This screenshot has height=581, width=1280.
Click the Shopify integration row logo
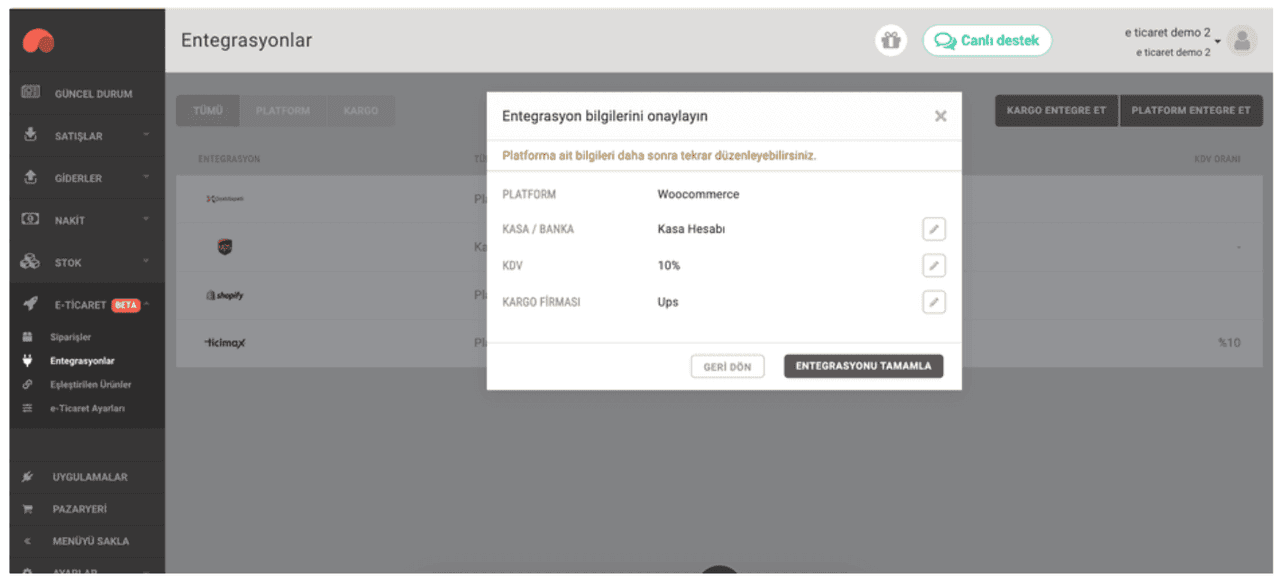coord(225,295)
